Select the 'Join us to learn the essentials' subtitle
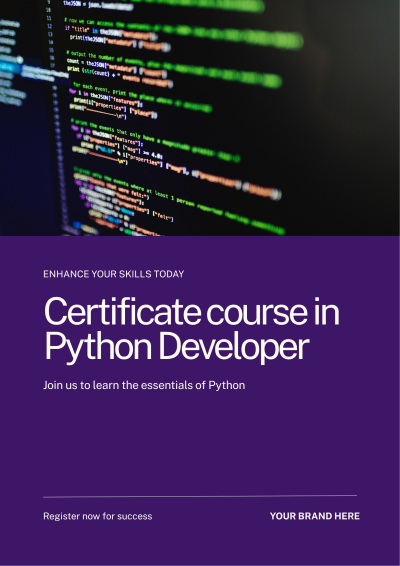 pyautogui.click(x=144, y=386)
